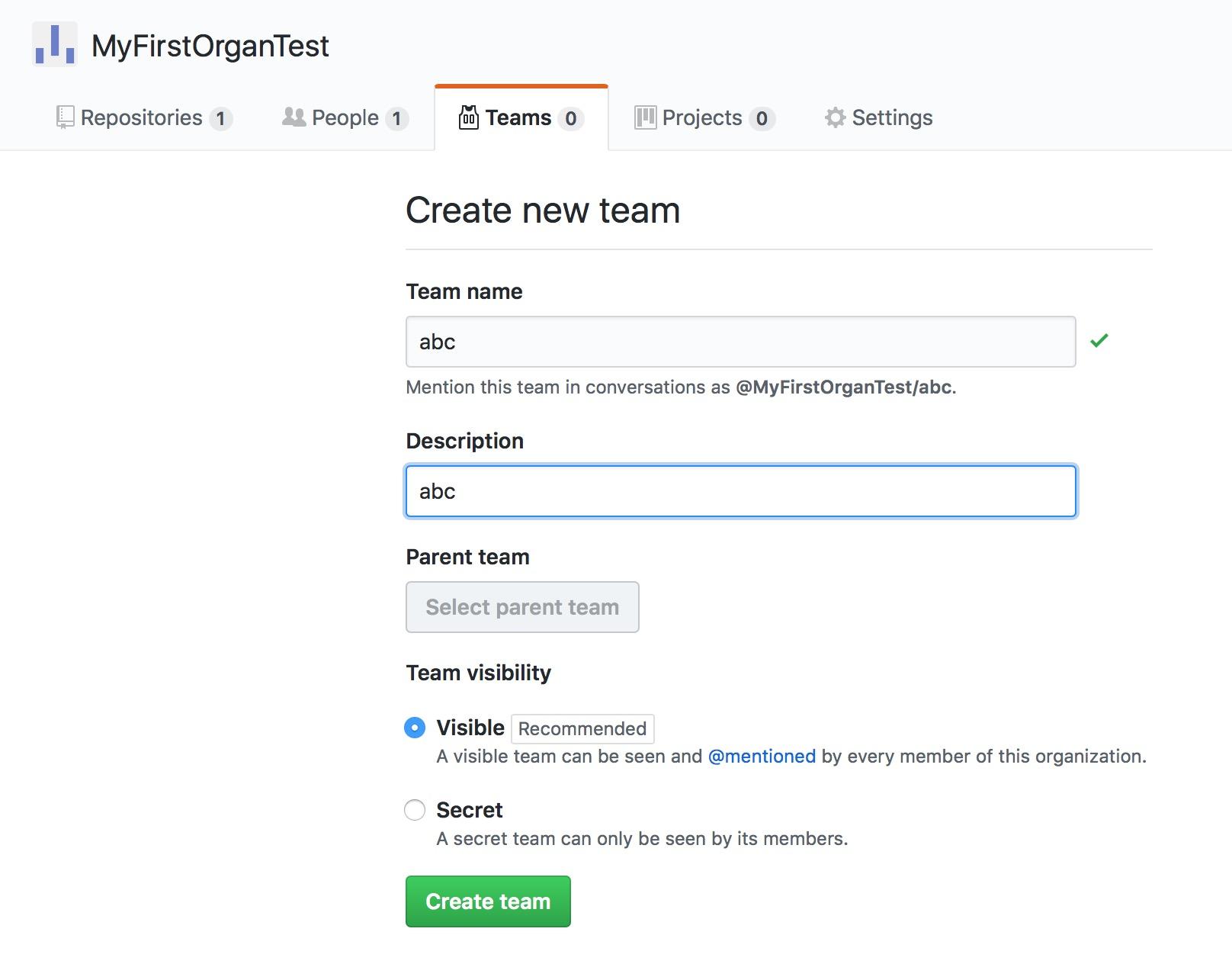Click the MyFirstOrganTest organization avatar icon
The height and width of the screenshot is (964, 1232).
(x=55, y=44)
